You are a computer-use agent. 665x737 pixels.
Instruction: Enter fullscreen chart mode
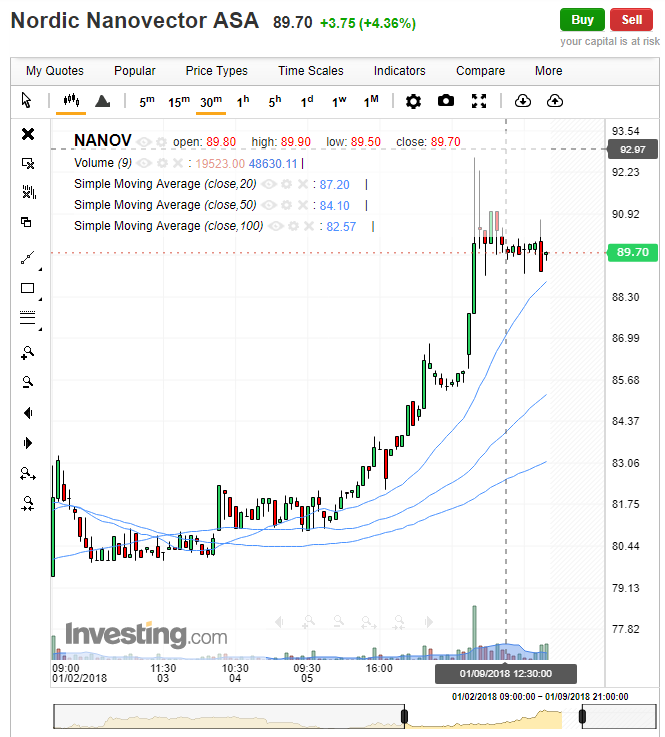pyautogui.click(x=478, y=101)
